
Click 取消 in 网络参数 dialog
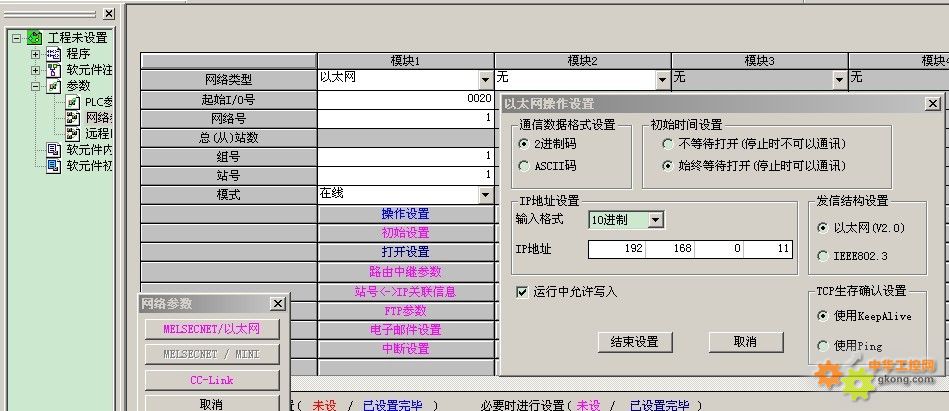(212, 404)
